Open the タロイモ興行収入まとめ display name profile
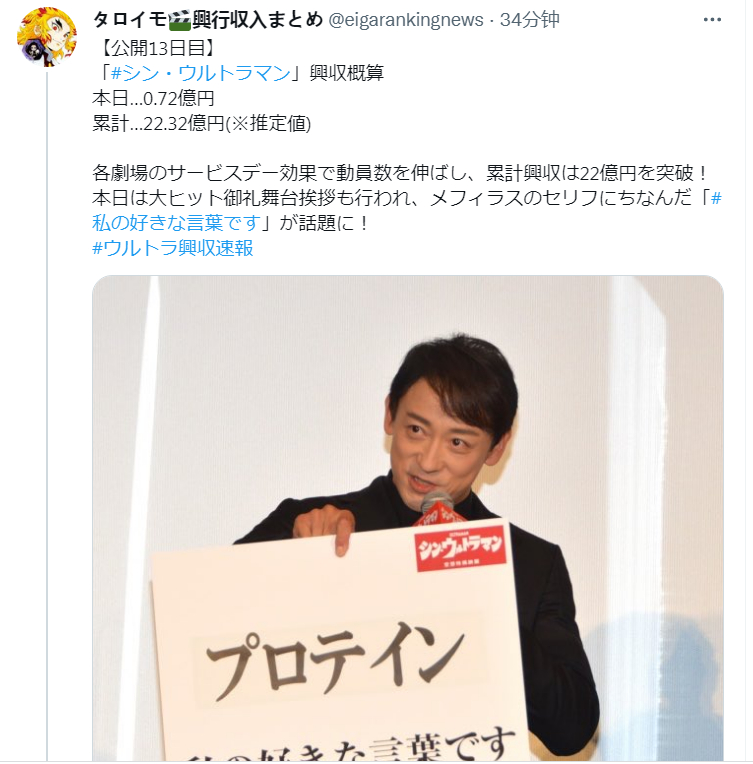The width and height of the screenshot is (753, 764). pyautogui.click(x=208, y=20)
